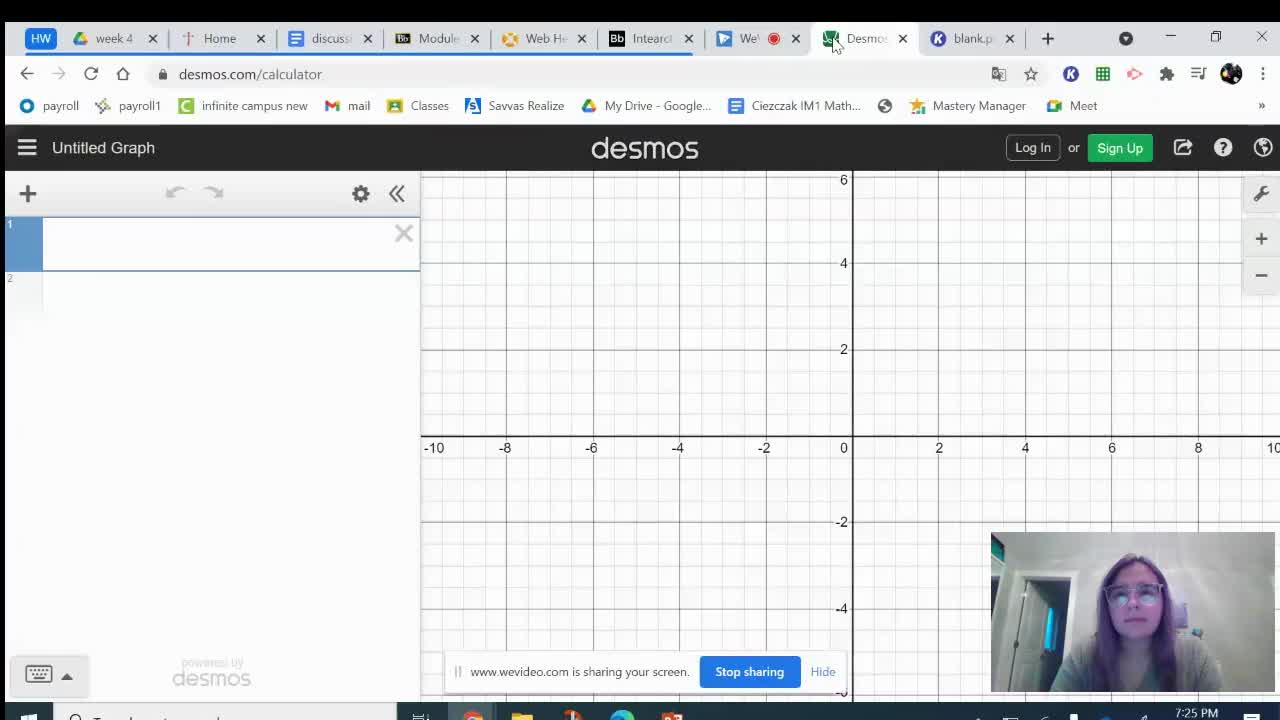Switch to the HW pinned tab
The height and width of the screenshot is (720, 1280).
(x=41, y=38)
